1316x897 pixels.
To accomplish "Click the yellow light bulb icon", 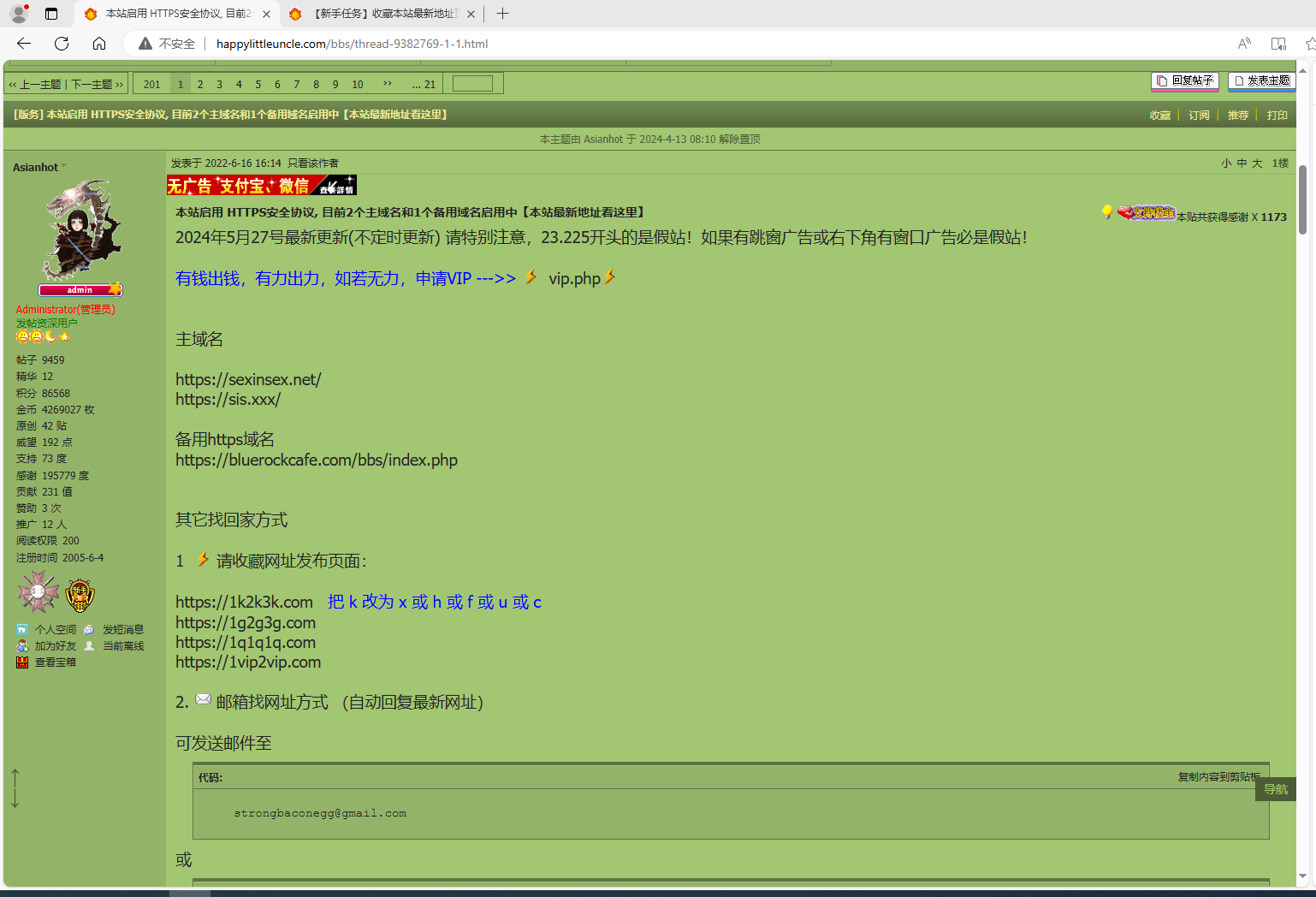I will pos(1107,211).
